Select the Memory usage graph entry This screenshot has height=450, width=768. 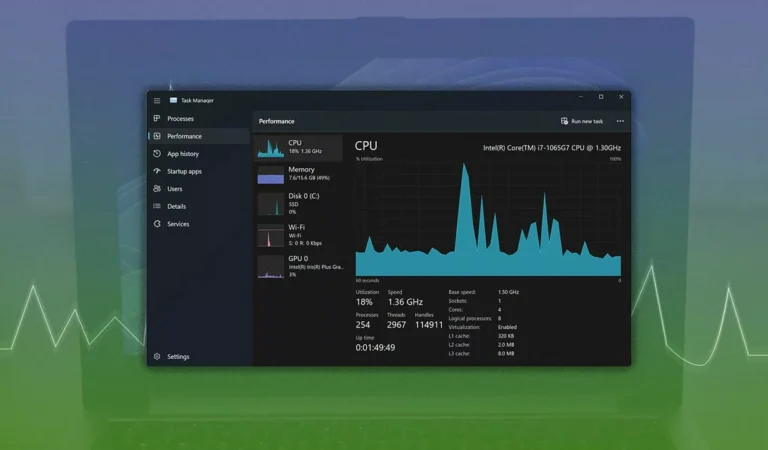(270, 175)
